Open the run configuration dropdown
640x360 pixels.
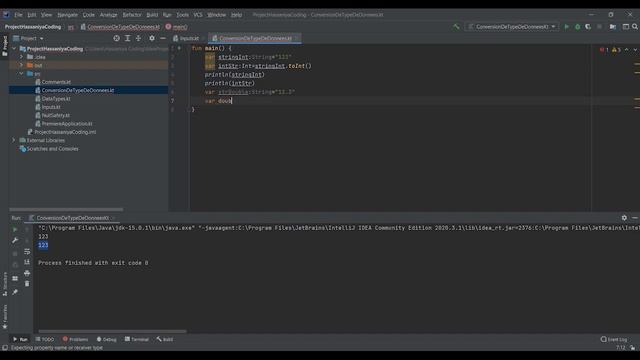coord(512,27)
